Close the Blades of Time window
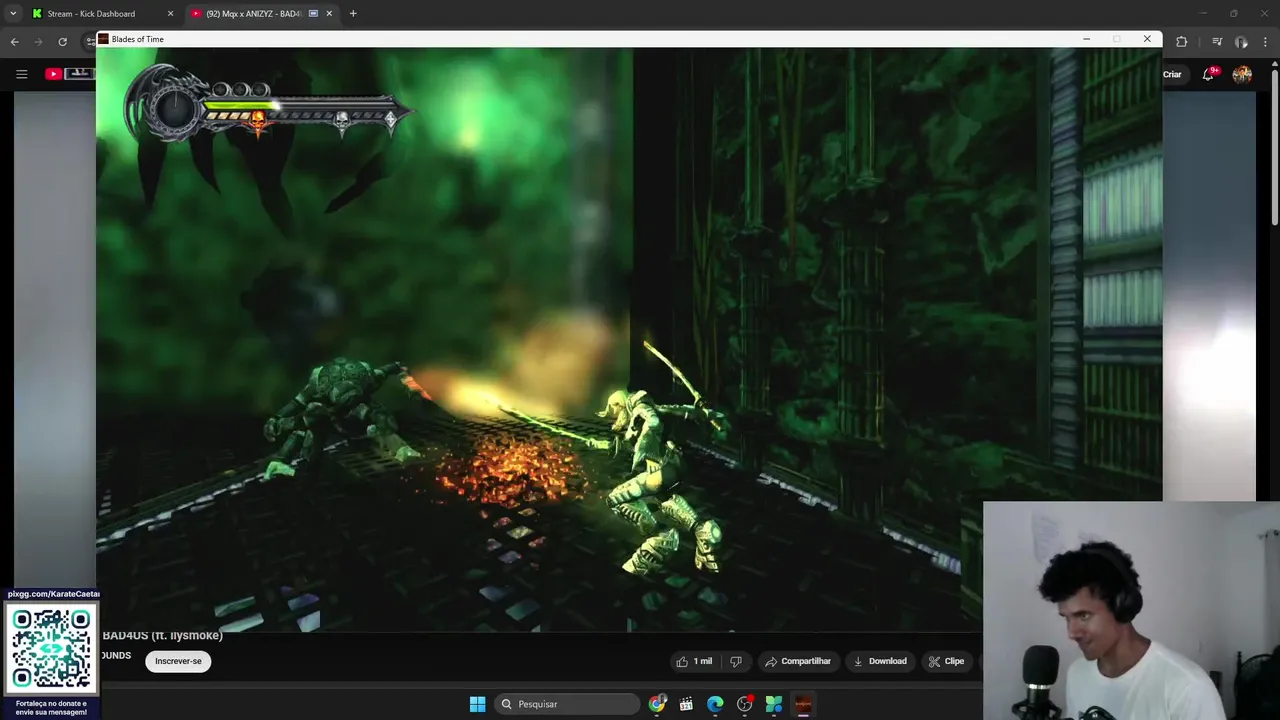 coord(1147,39)
